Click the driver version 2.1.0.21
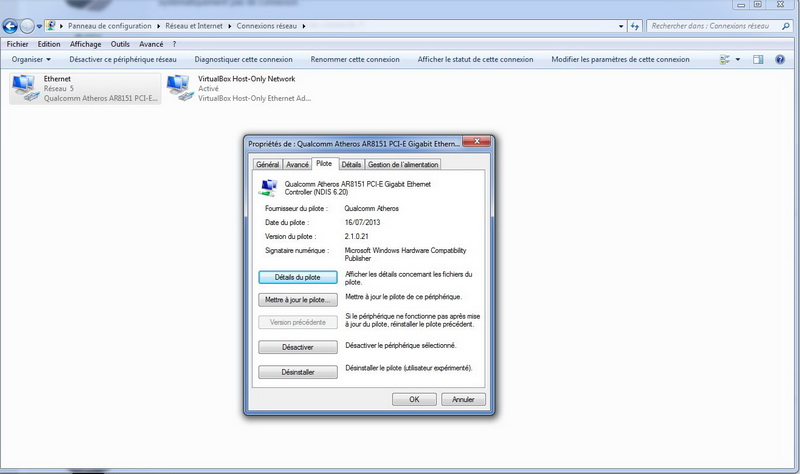The width and height of the screenshot is (800, 474). coord(357,237)
